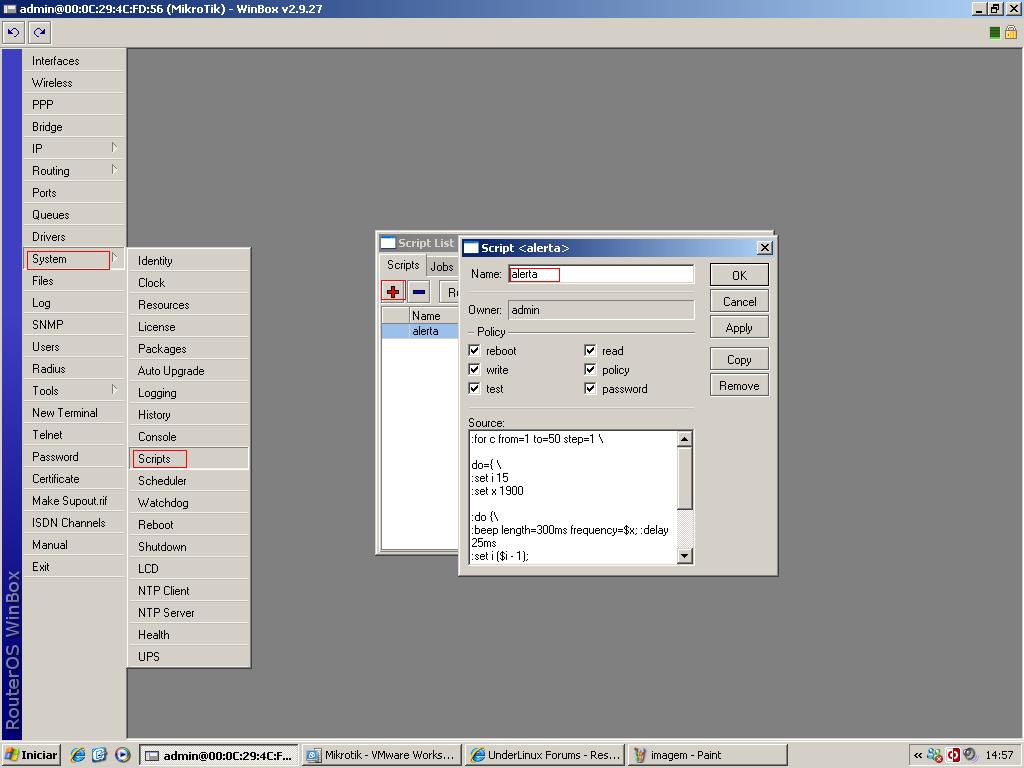Image resolution: width=1024 pixels, height=768 pixels.
Task: Switch to Mikrotik VMware Workstation taskbar item
Action: [x=383, y=755]
